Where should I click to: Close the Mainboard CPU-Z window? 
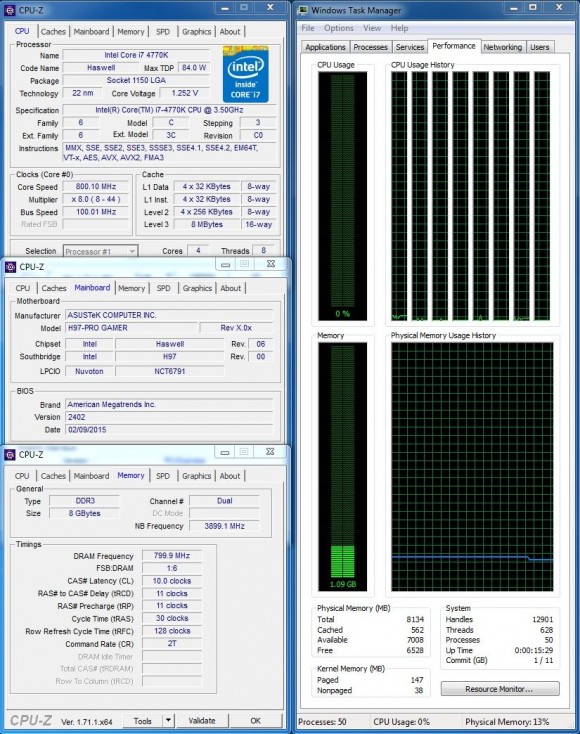pos(271,264)
